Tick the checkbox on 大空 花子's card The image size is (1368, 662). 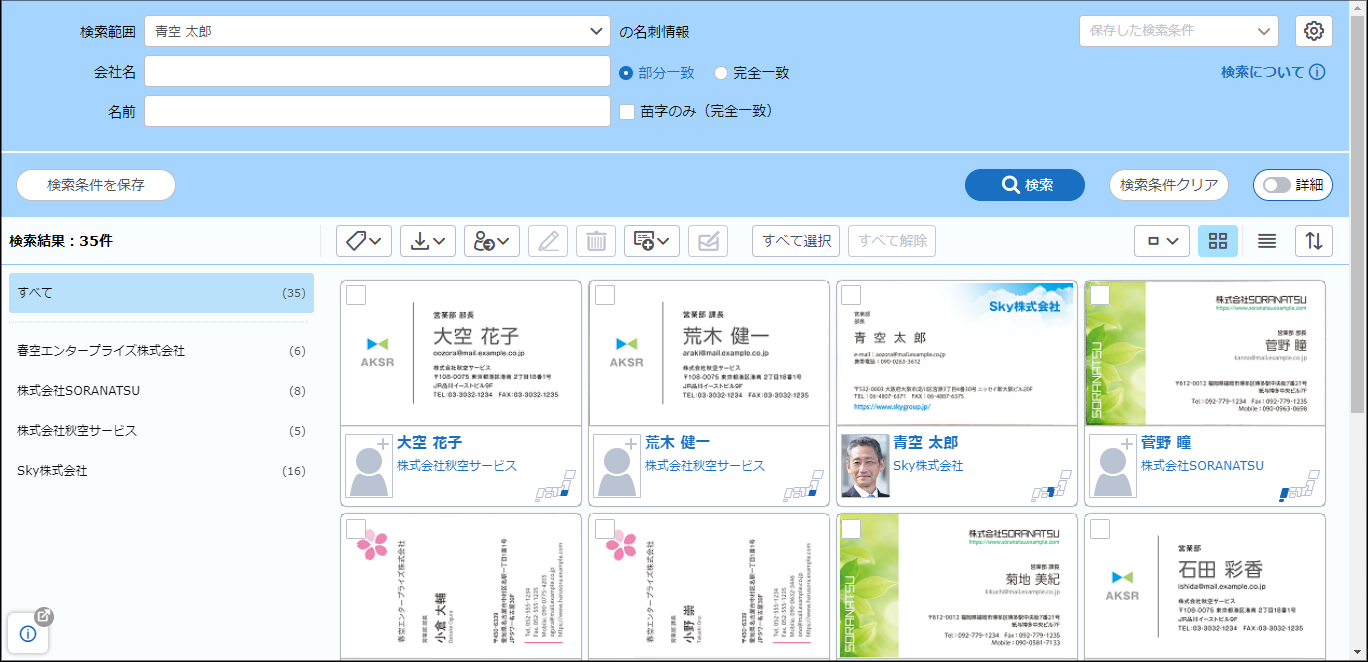(x=355, y=295)
